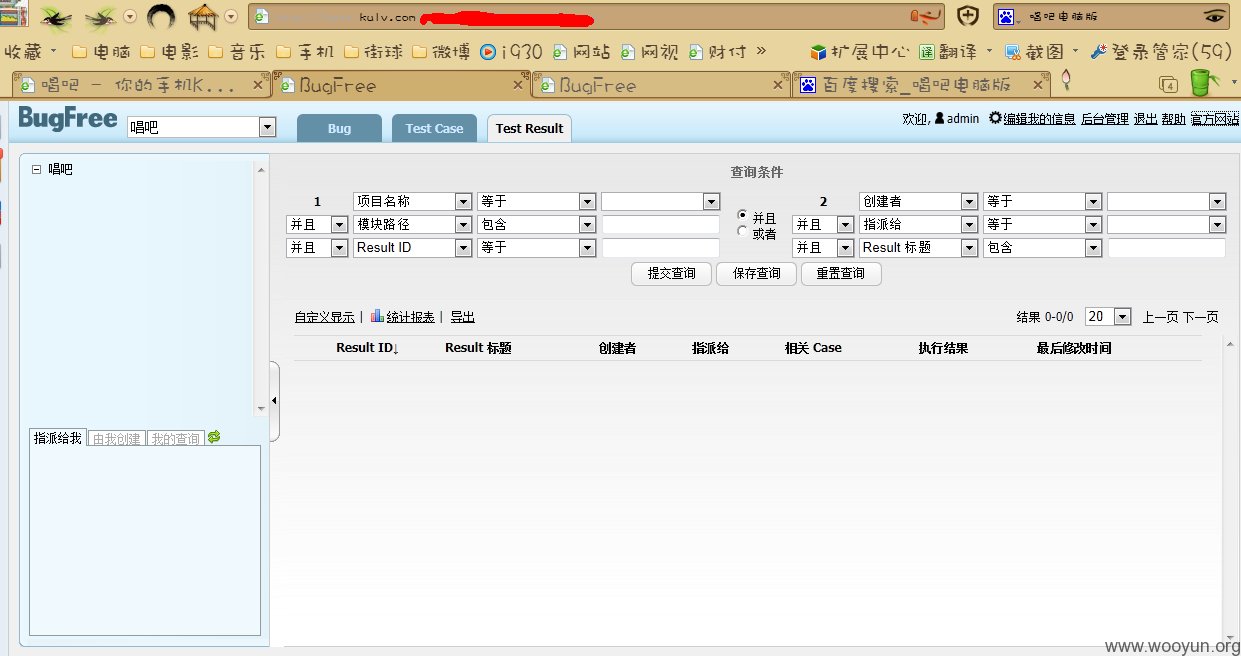Screen dimensions: 1241x656
Task: Open 后台管理 admin link
Action: click(x=1105, y=118)
